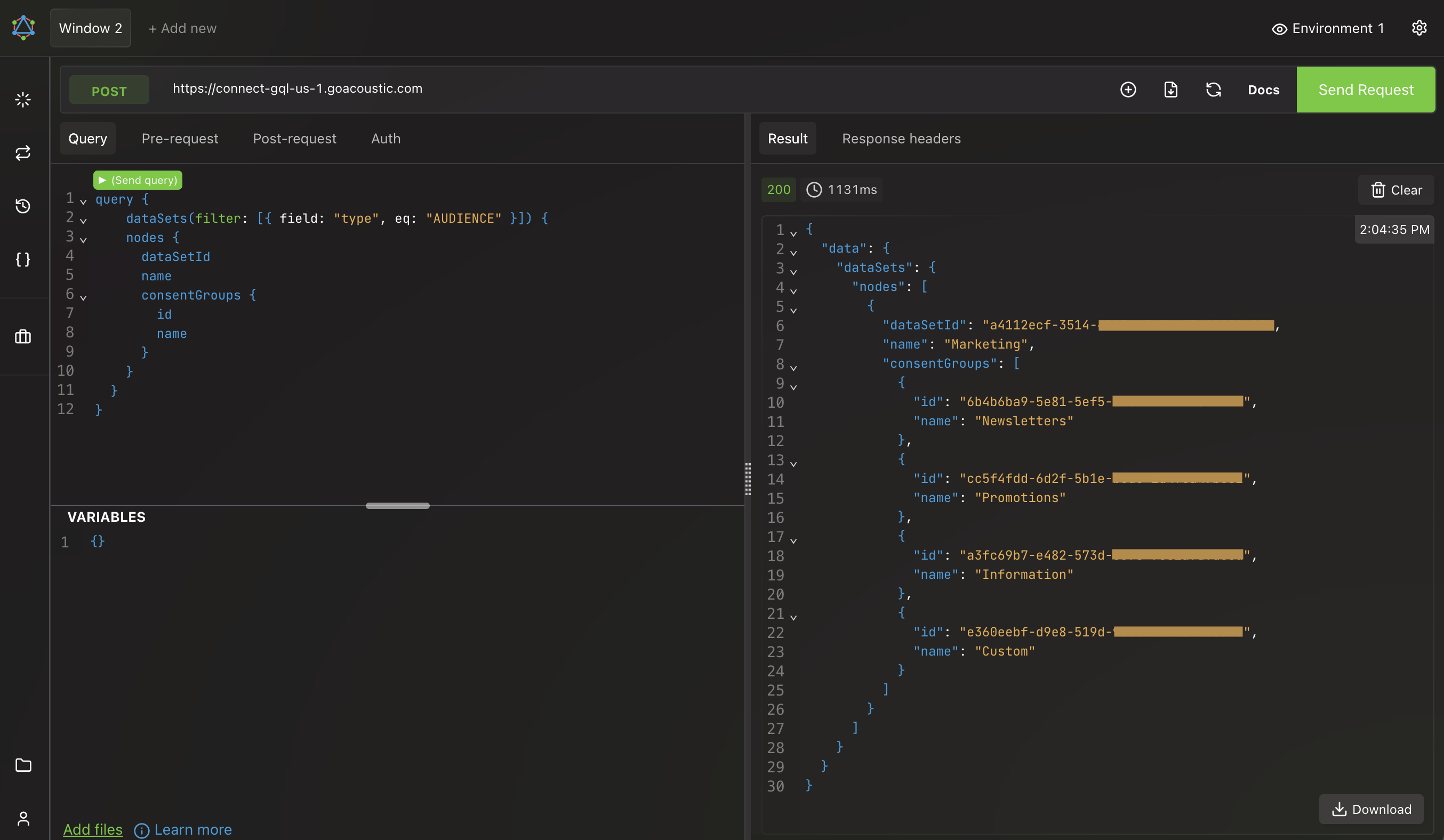Viewport: 1444px width, 840px height.
Task: Switch to the Window 2 tab
Action: [x=91, y=28]
